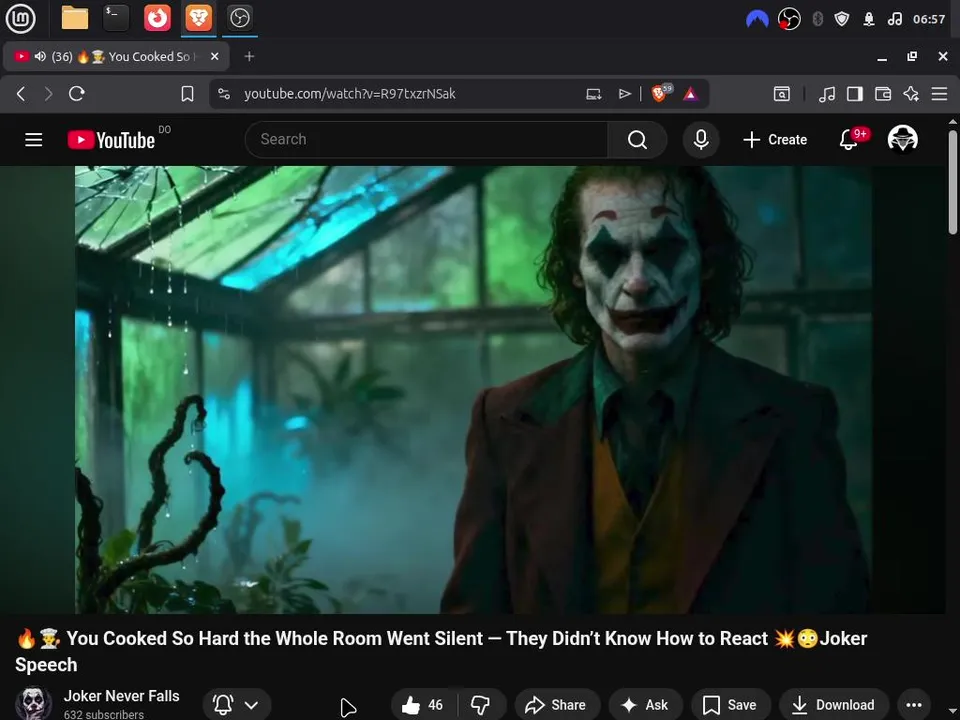Click the Ask button

coord(645,705)
